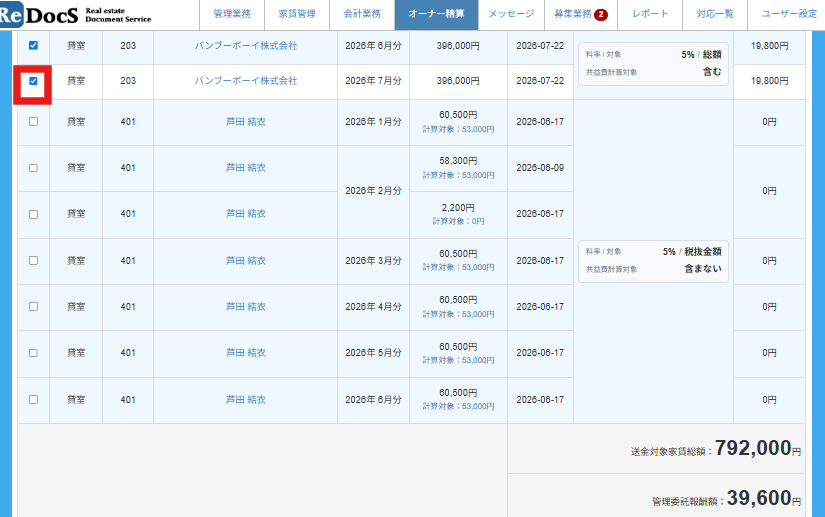
Task: Uncheck the room 203 2026年7月分 checkbox
Action: click(x=33, y=81)
